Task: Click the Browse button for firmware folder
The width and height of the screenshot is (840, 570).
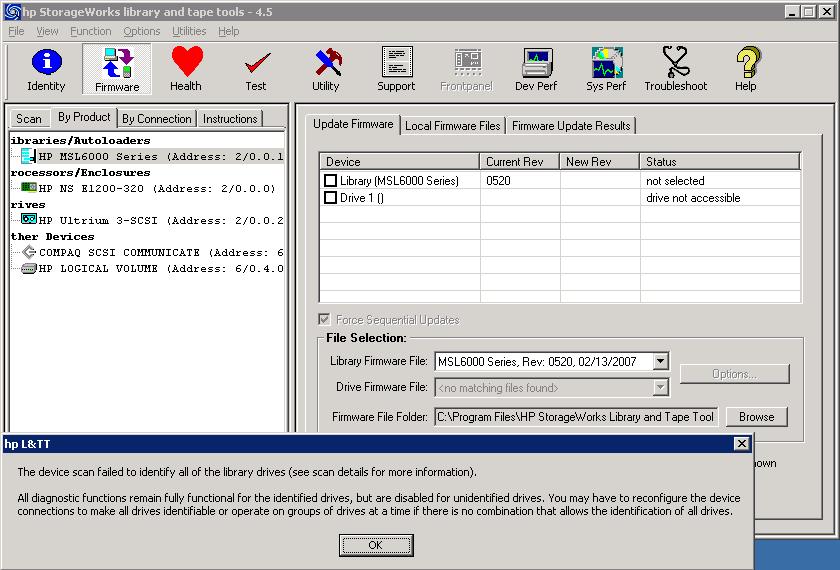Action: 756,417
